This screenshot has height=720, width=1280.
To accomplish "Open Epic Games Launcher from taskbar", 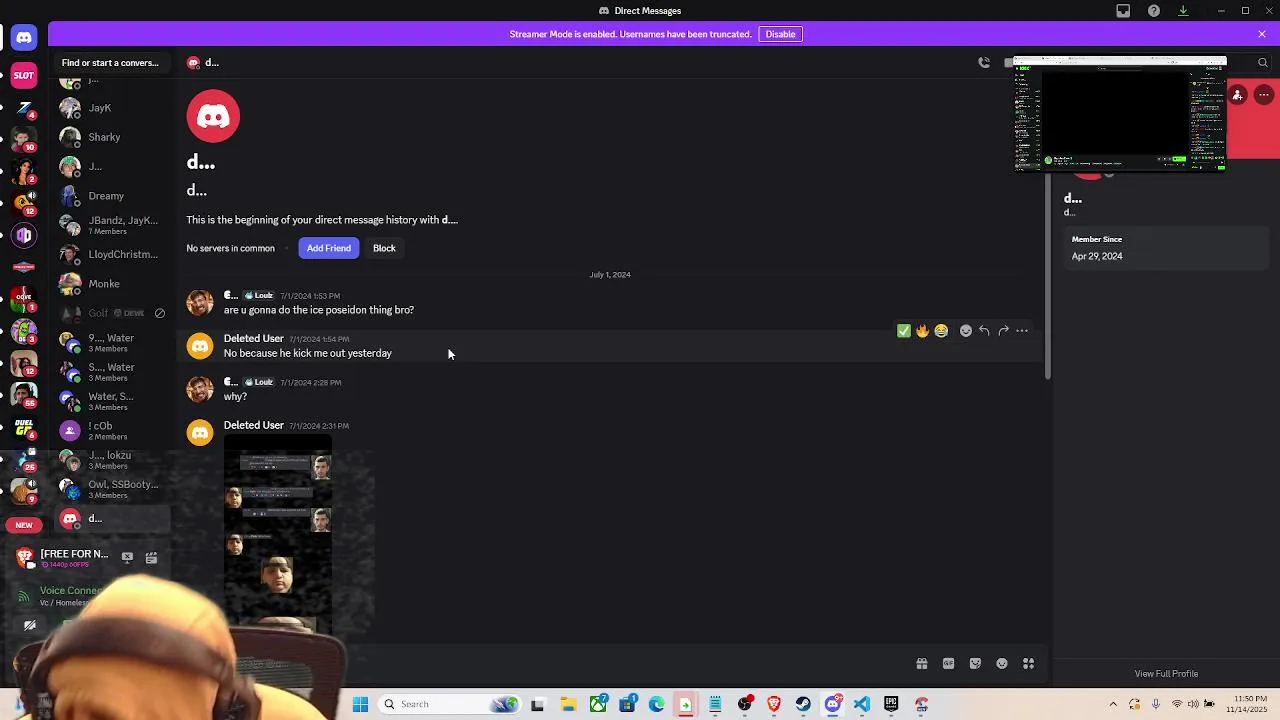I will pyautogui.click(x=891, y=704).
